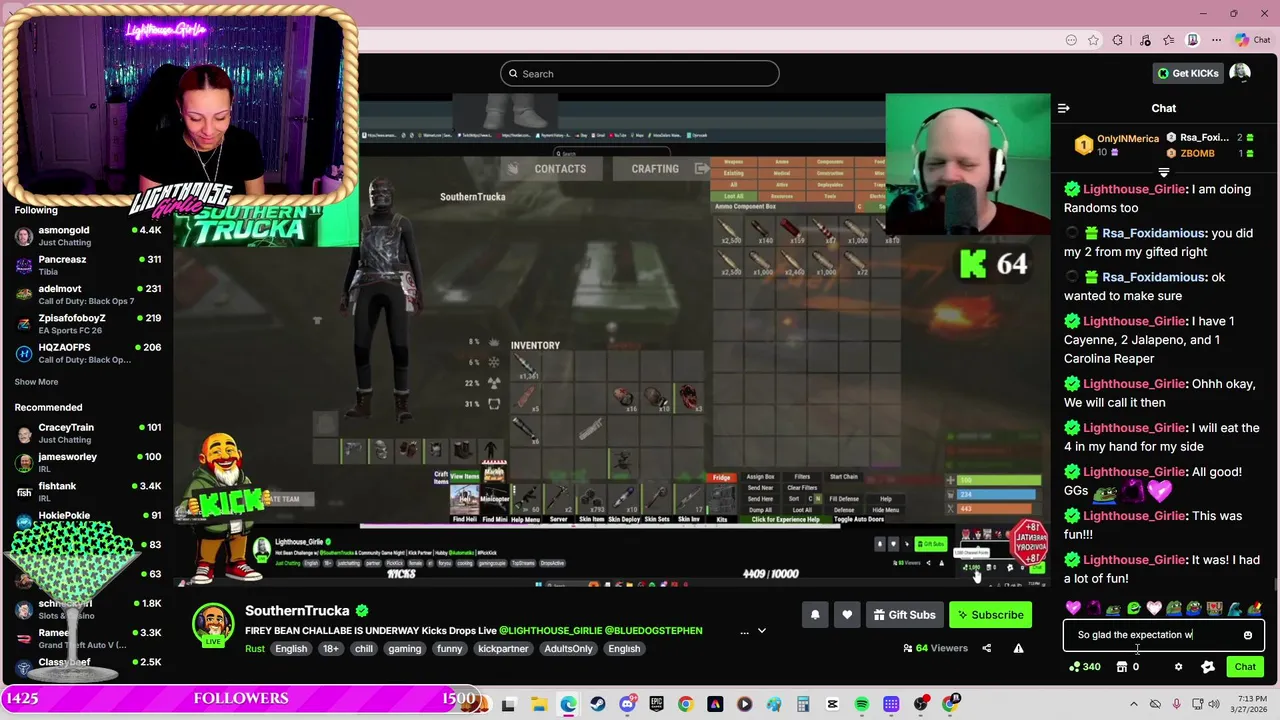Image resolution: width=1280 pixels, height=720 pixels.
Task: Send the purple heart quick emote
Action: pos(1073,608)
